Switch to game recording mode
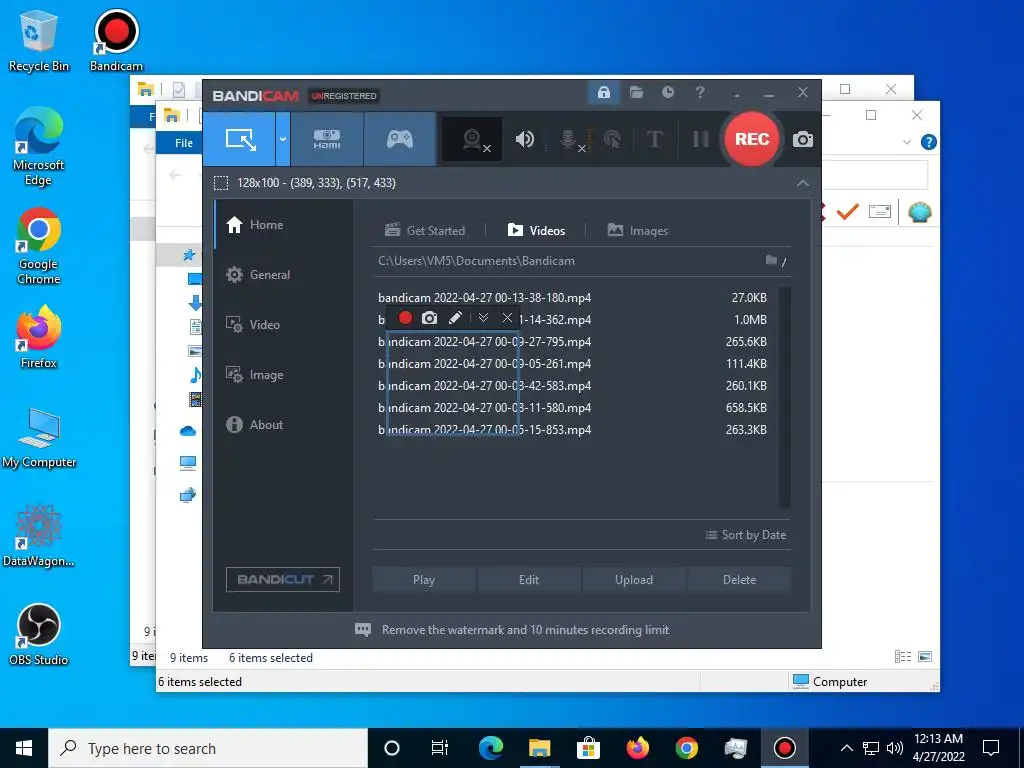Viewport: 1024px width, 768px height. (400, 139)
